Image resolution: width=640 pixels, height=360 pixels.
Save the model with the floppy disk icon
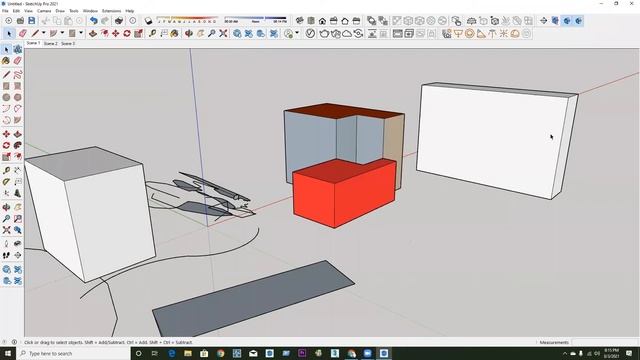(31, 21)
